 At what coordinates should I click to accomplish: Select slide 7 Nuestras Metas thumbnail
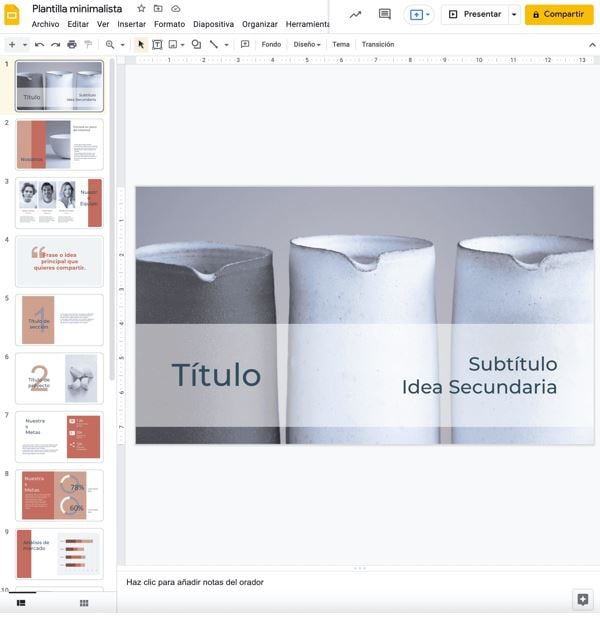59,437
